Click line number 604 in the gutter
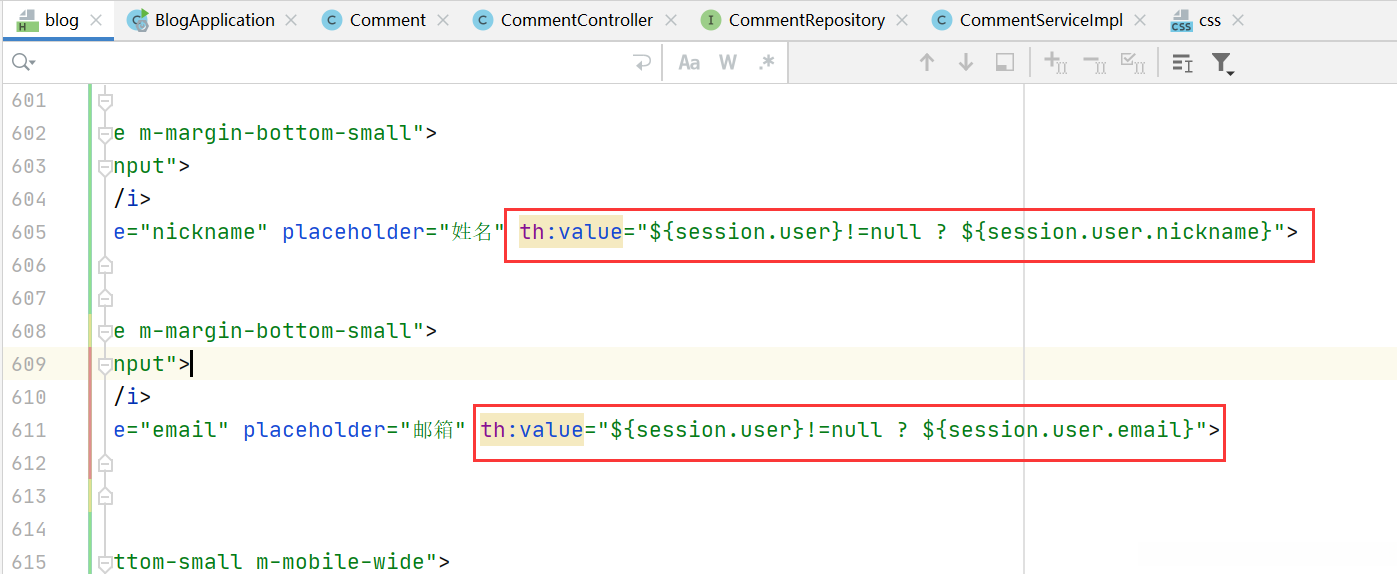The height and width of the screenshot is (574, 1397). tap(29, 199)
